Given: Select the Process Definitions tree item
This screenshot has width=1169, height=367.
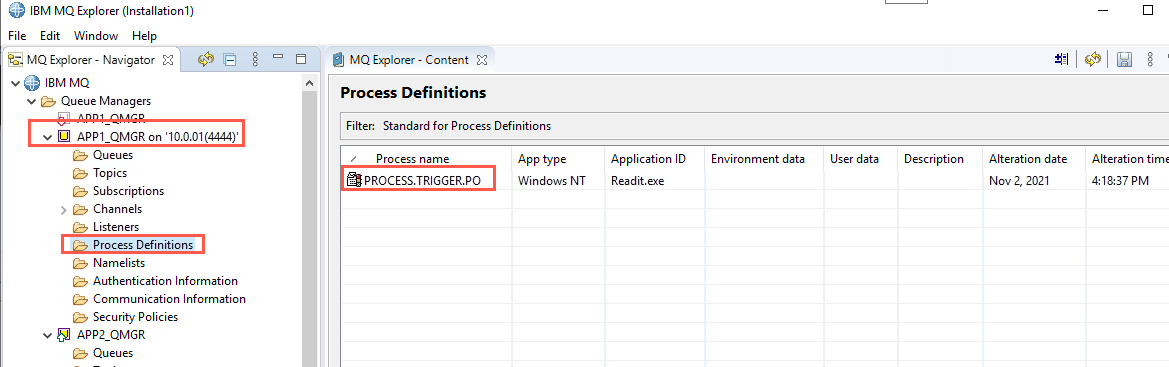Looking at the screenshot, I should (143, 245).
